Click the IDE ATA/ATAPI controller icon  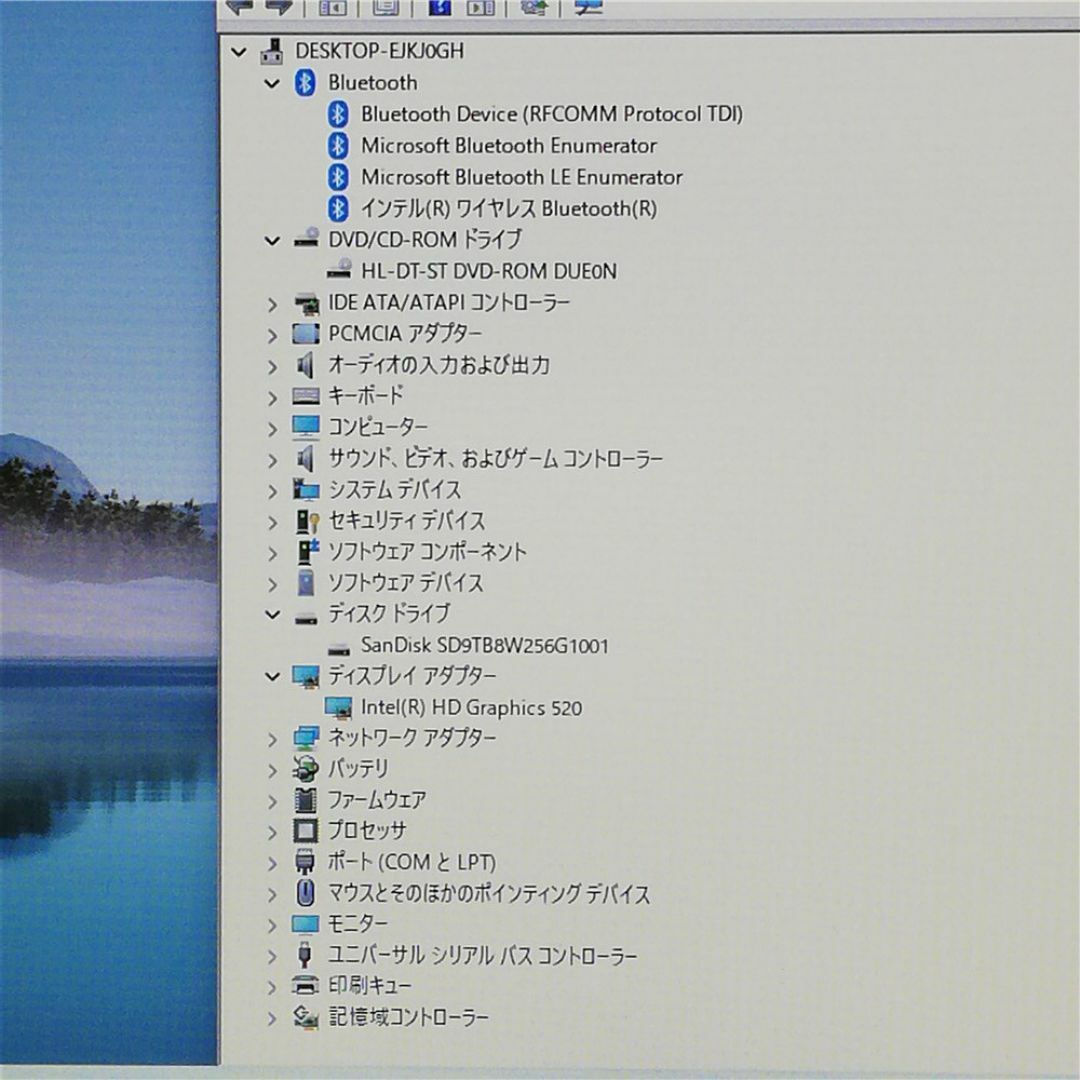306,303
